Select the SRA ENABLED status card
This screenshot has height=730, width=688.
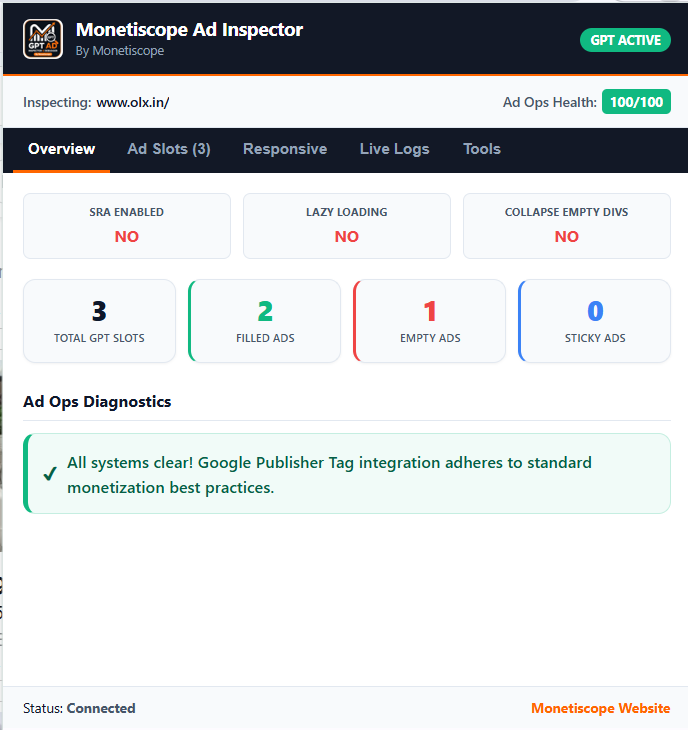pos(127,226)
